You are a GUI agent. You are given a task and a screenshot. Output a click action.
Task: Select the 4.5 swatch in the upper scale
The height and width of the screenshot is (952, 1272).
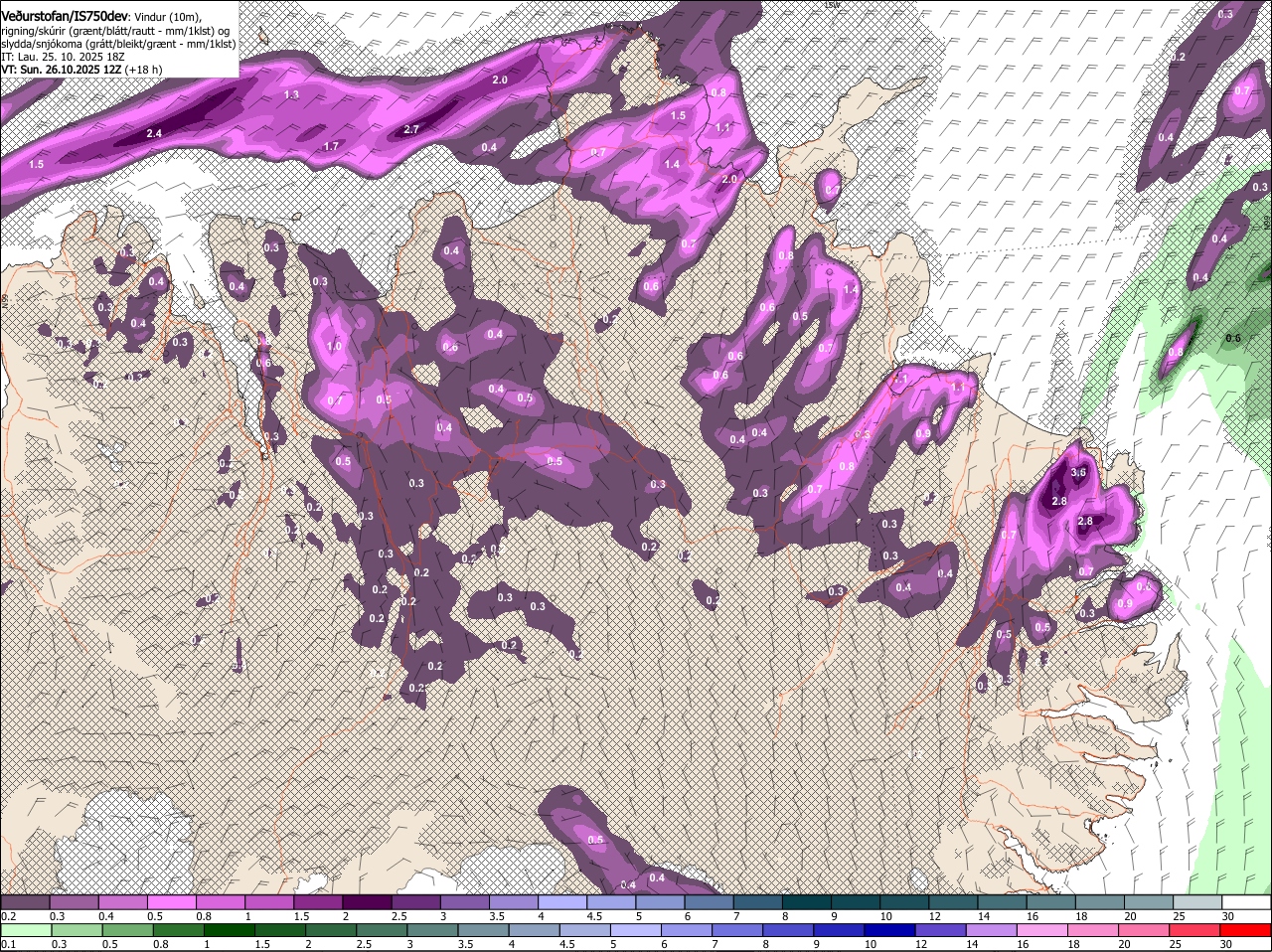tap(611, 901)
